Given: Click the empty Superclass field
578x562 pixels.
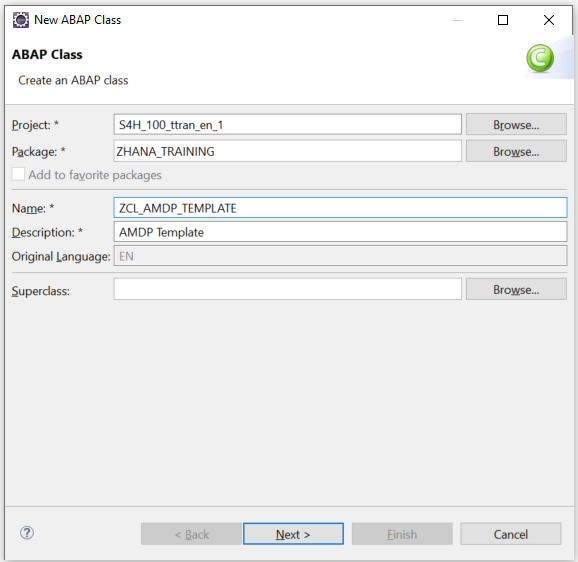Looking at the screenshot, I should pyautogui.click(x=288, y=289).
